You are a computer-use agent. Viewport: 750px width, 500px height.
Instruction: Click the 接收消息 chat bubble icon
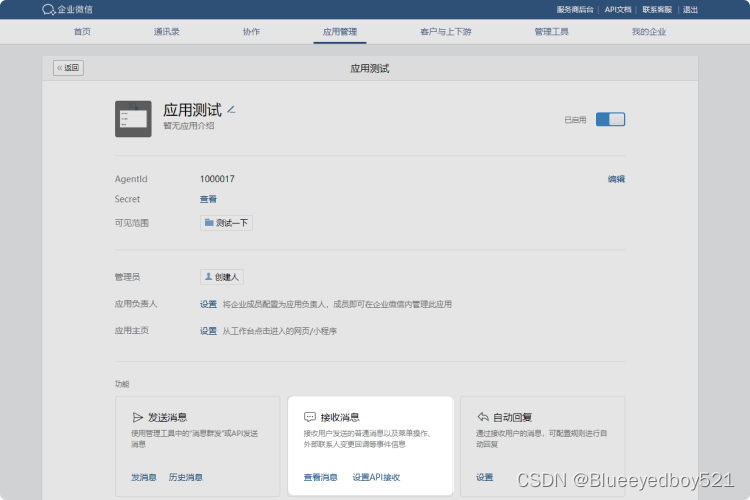tap(310, 417)
